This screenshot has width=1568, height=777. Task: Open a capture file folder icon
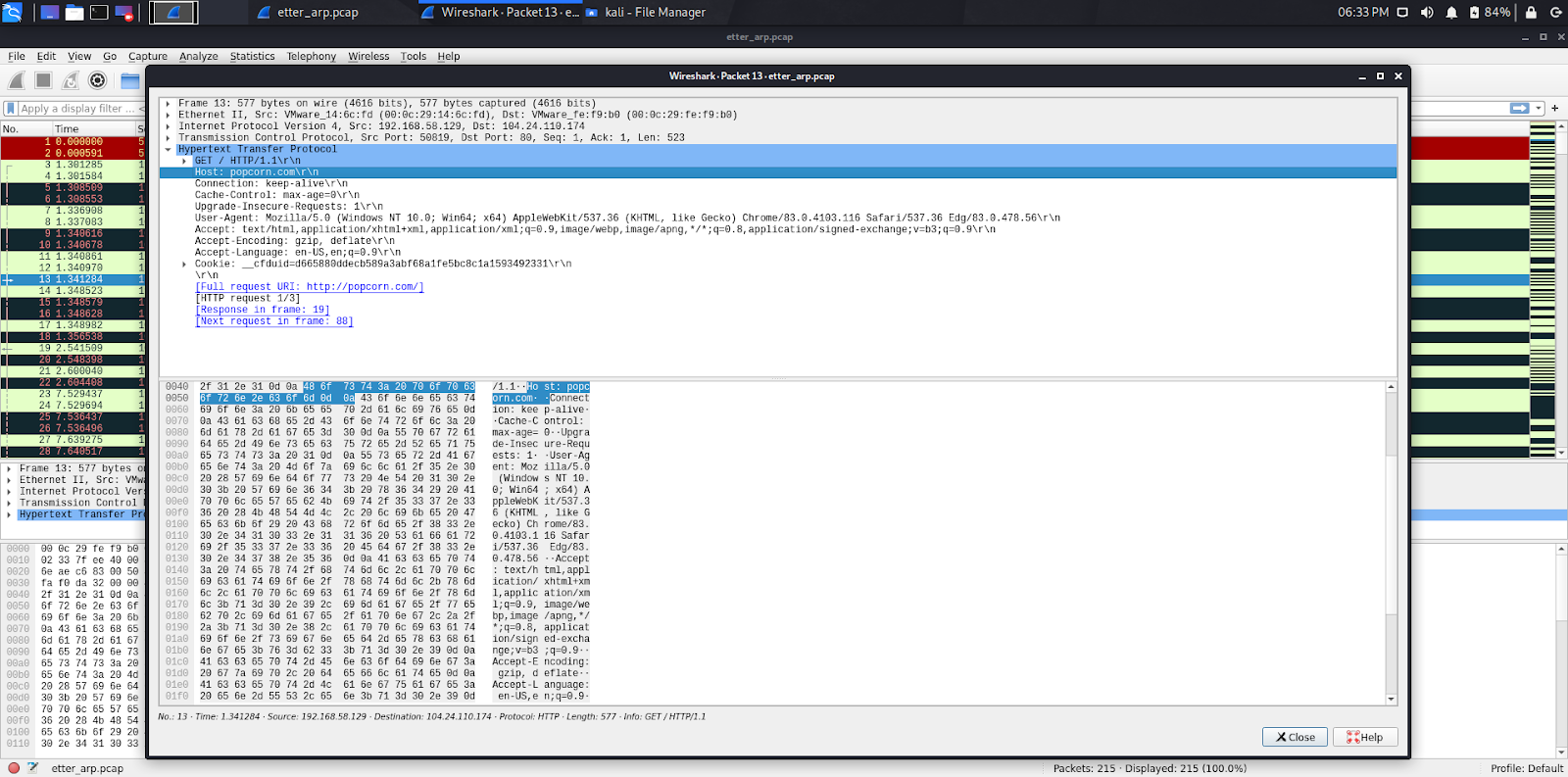coord(130,80)
